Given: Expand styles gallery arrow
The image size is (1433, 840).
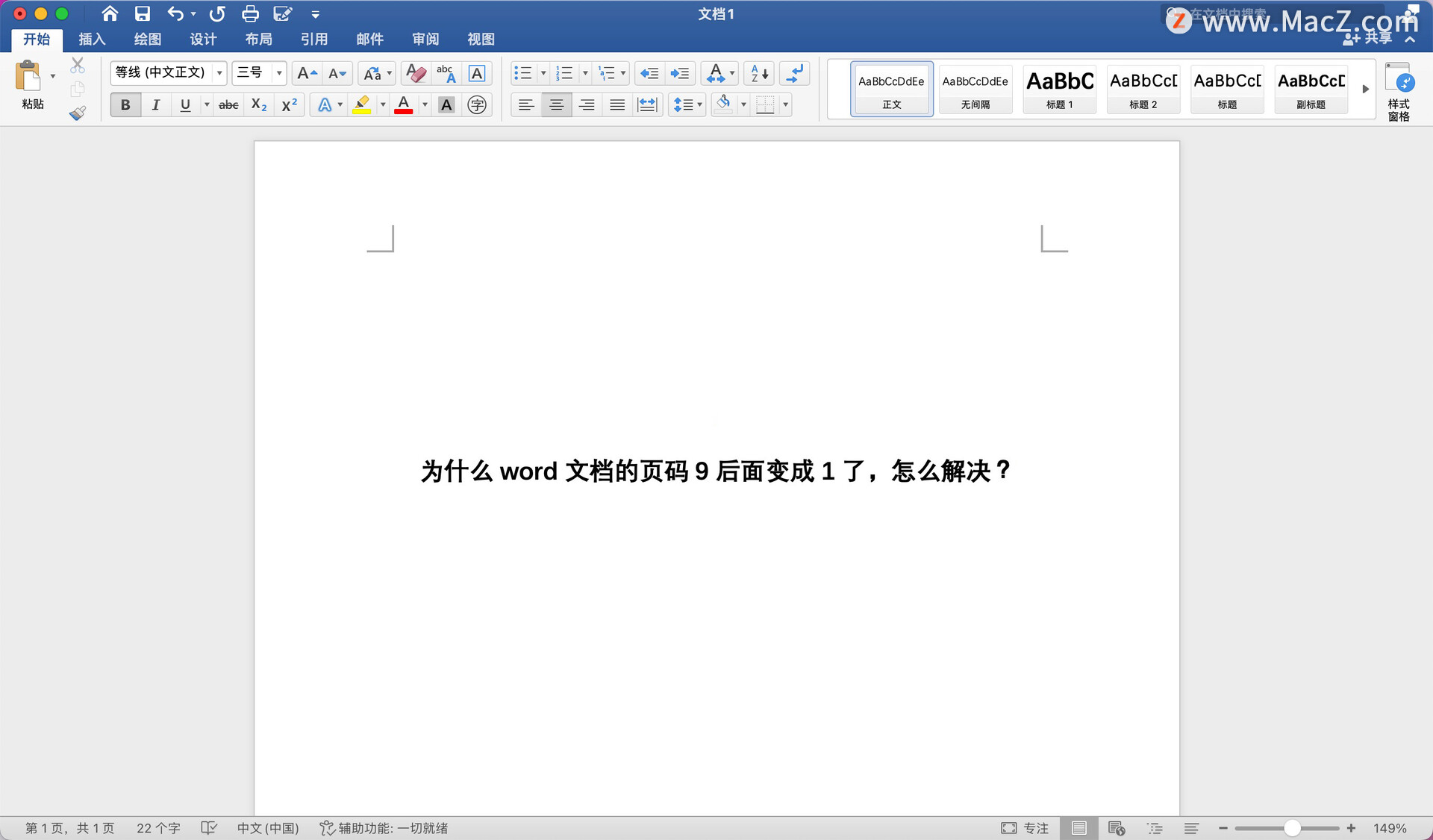Looking at the screenshot, I should pyautogui.click(x=1365, y=89).
